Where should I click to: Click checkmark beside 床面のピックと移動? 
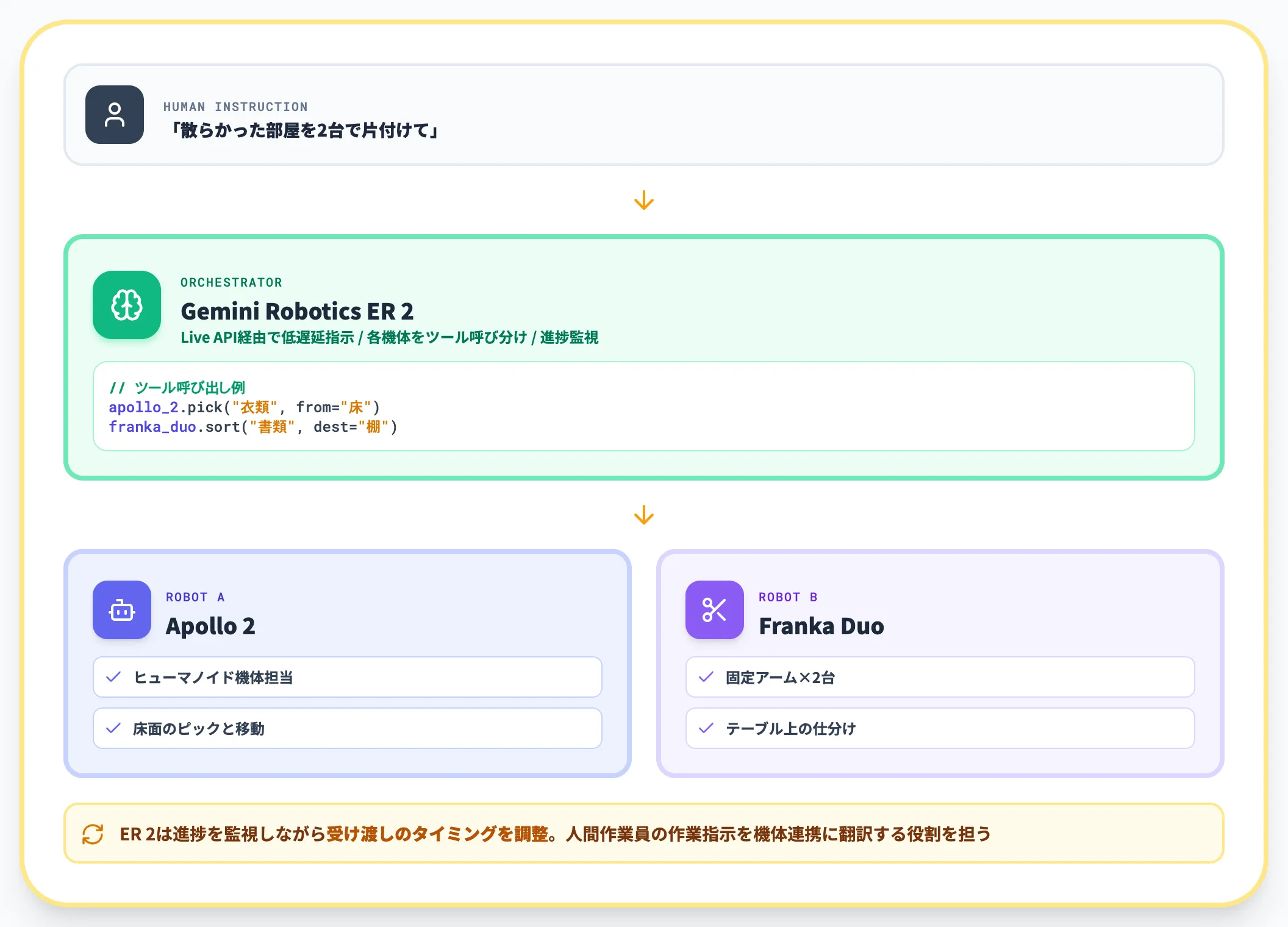click(x=113, y=728)
